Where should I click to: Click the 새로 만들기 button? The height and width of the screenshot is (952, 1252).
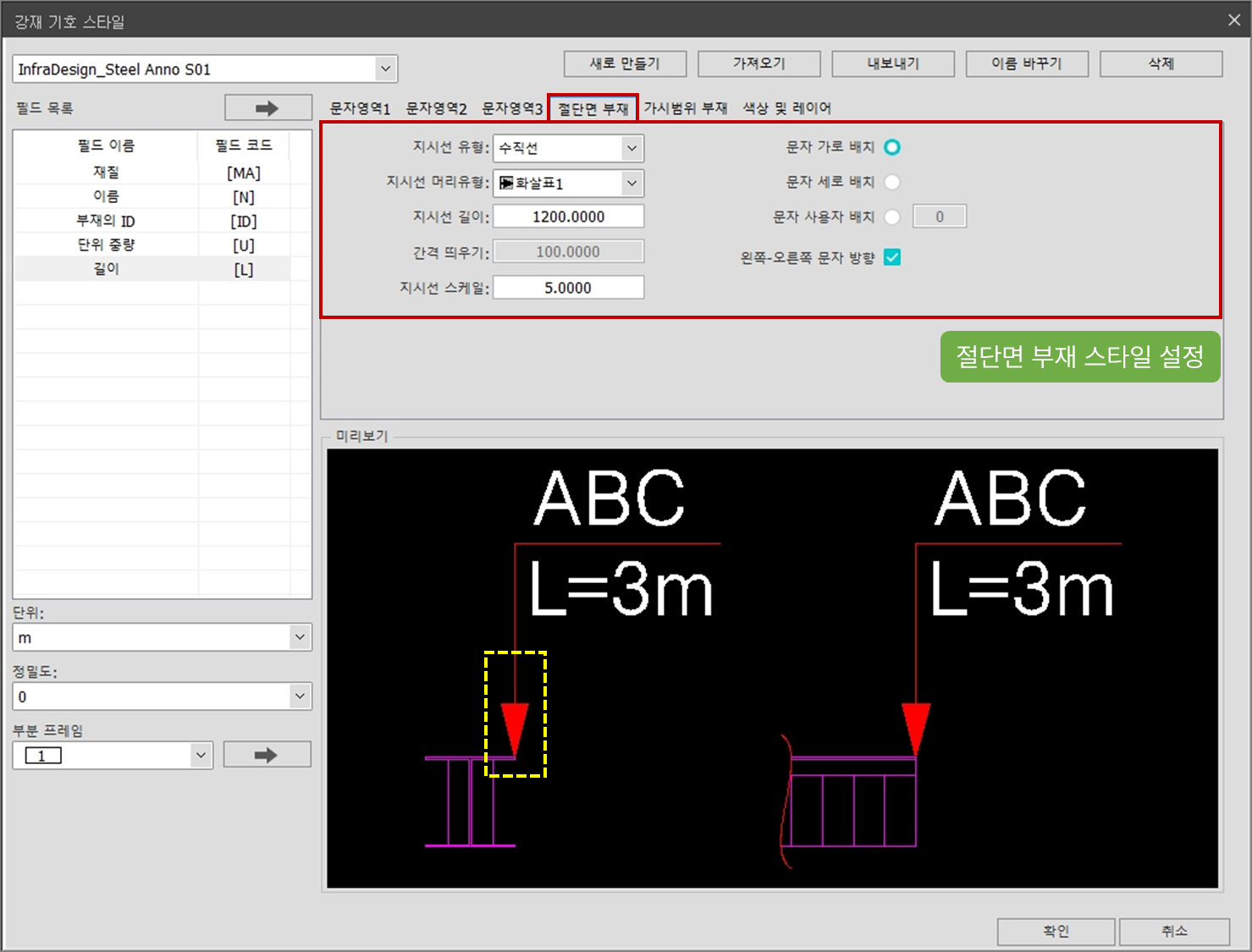pyautogui.click(x=625, y=63)
